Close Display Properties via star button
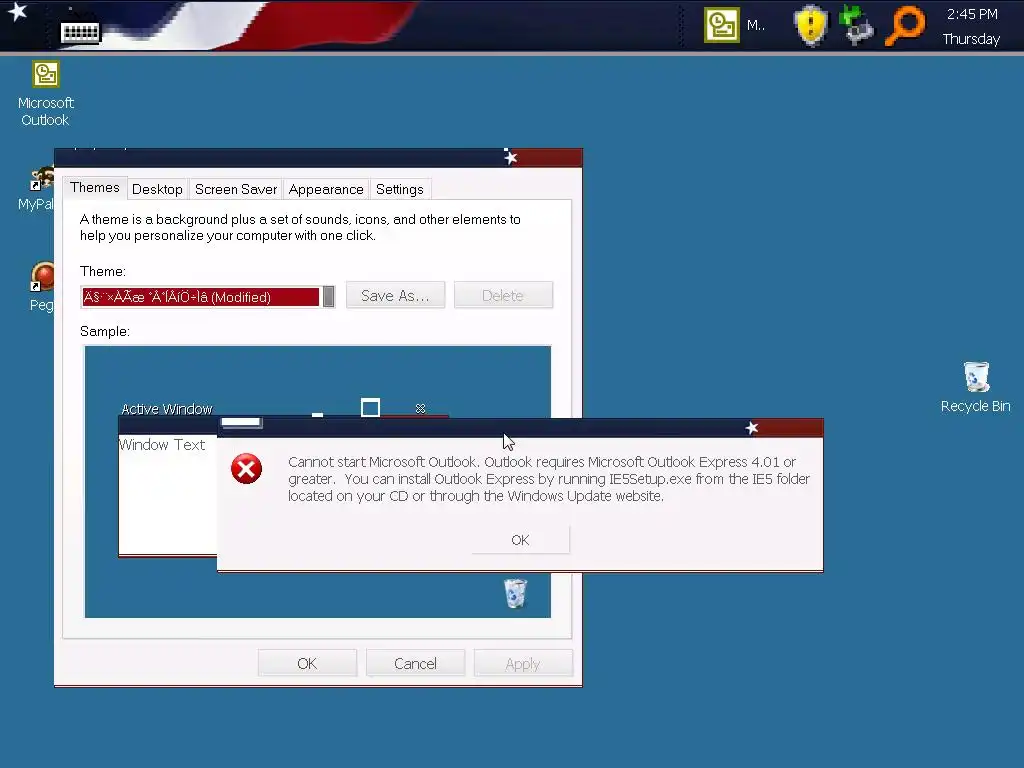Viewport: 1024px width, 768px height. tap(511, 157)
